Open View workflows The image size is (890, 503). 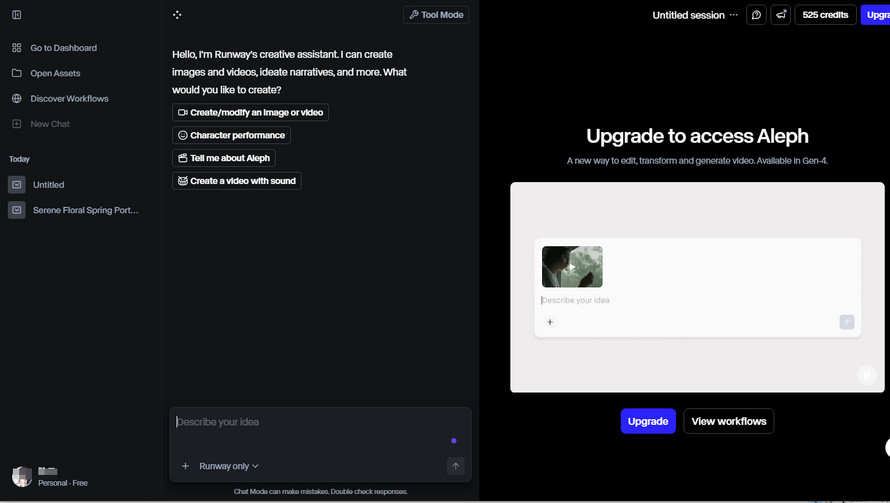click(x=729, y=421)
